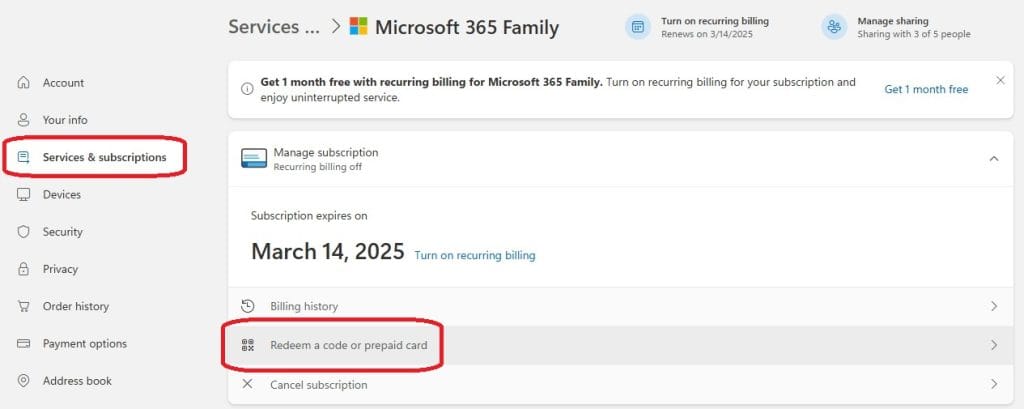The height and width of the screenshot is (409, 1024).
Task: Open Privacy in the sidebar
Action: click(x=60, y=269)
